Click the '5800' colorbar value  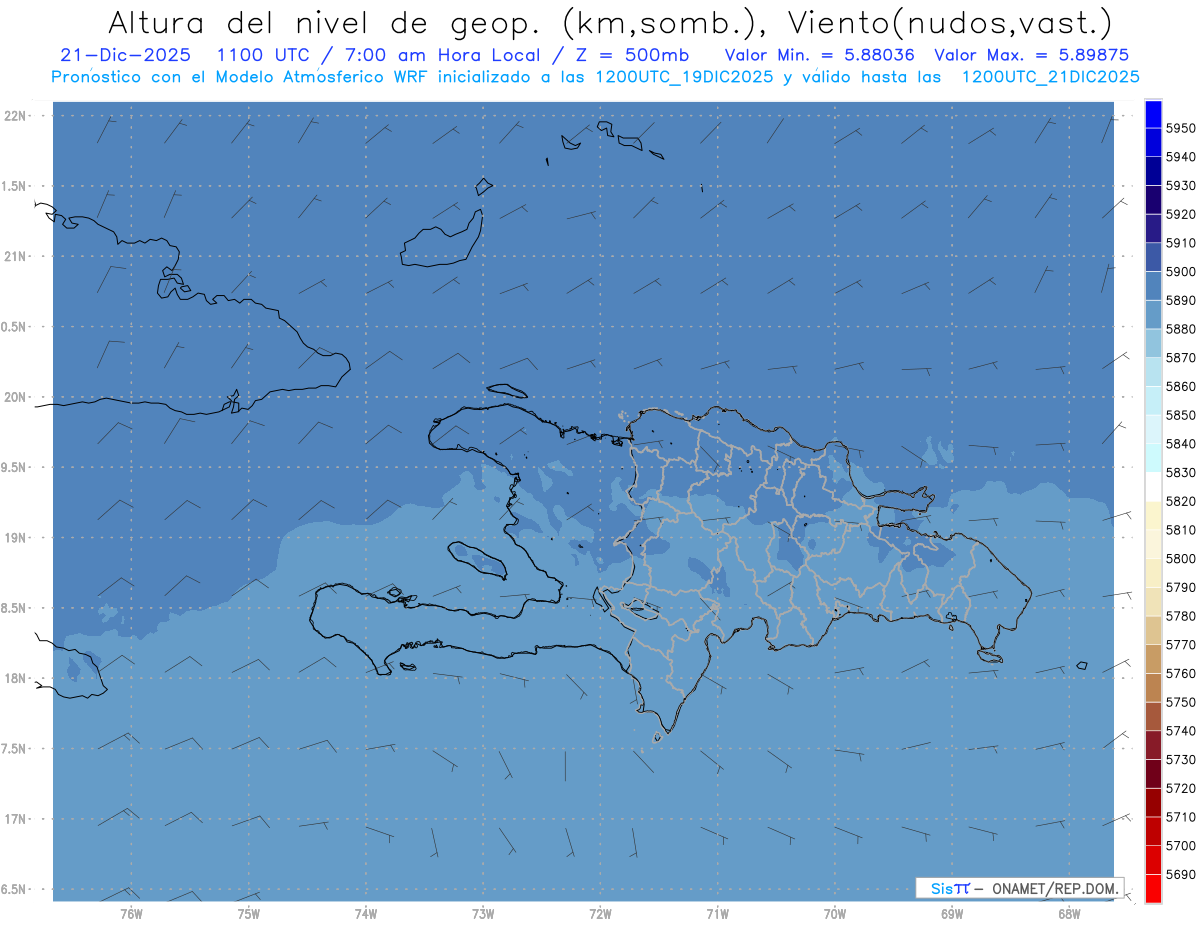point(1180,558)
